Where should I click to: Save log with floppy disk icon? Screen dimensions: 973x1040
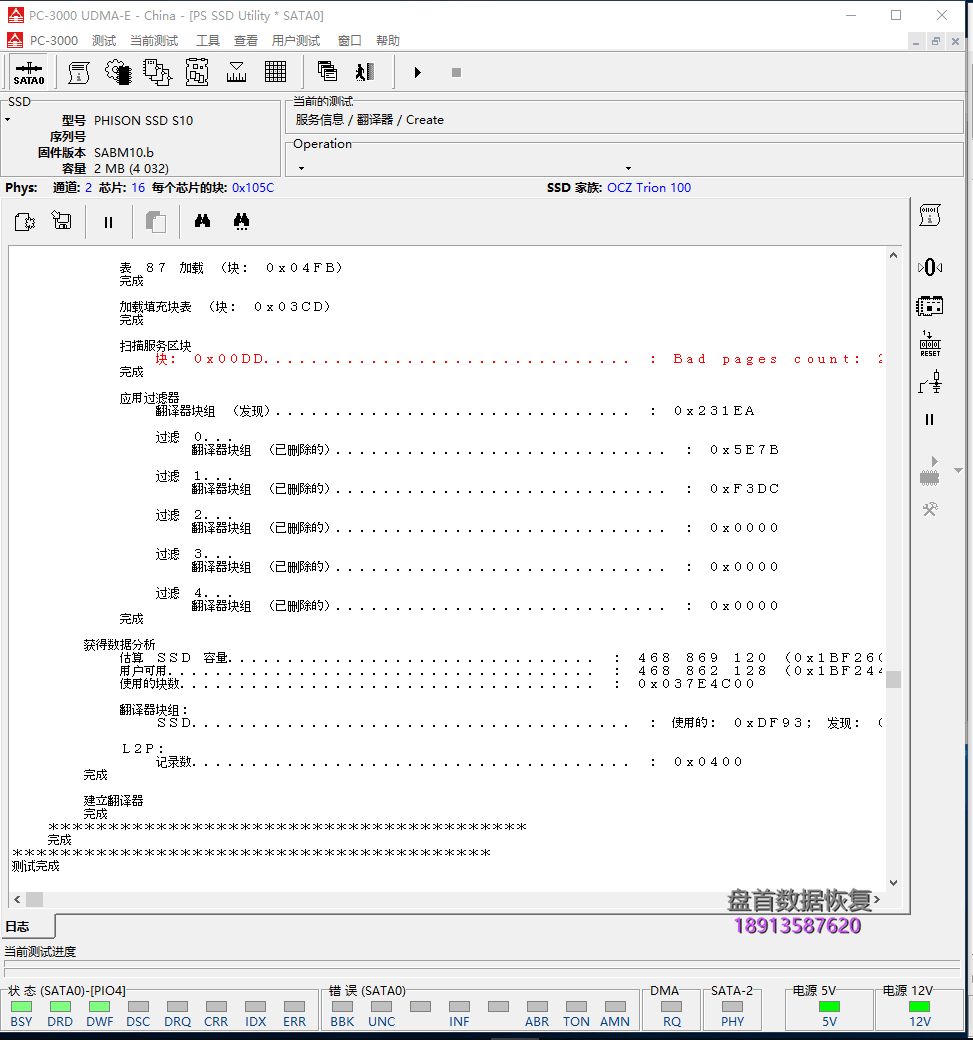(x=62, y=221)
